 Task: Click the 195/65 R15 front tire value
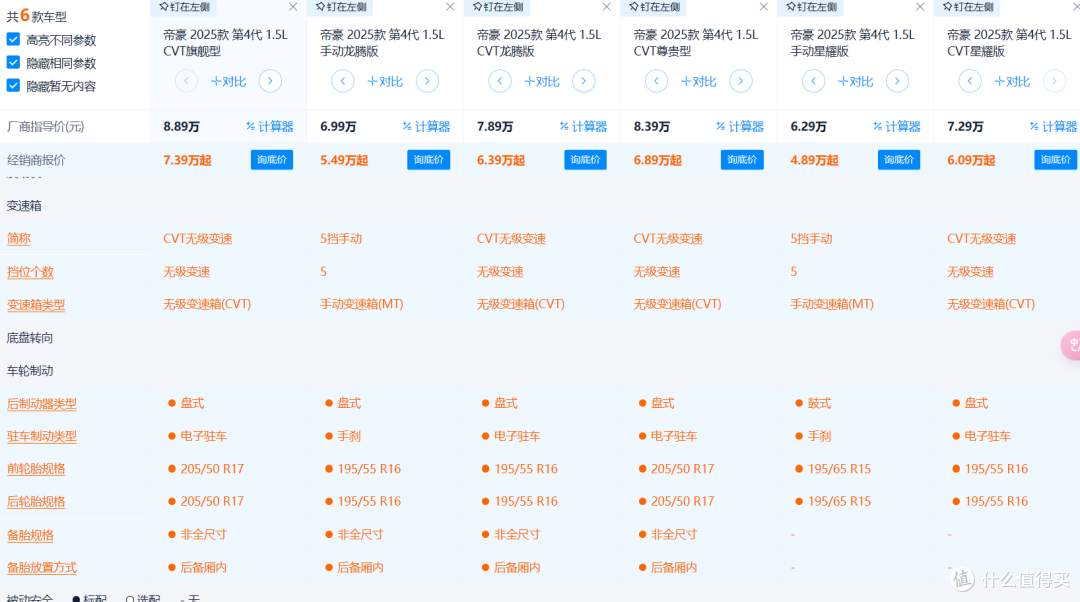(x=839, y=469)
